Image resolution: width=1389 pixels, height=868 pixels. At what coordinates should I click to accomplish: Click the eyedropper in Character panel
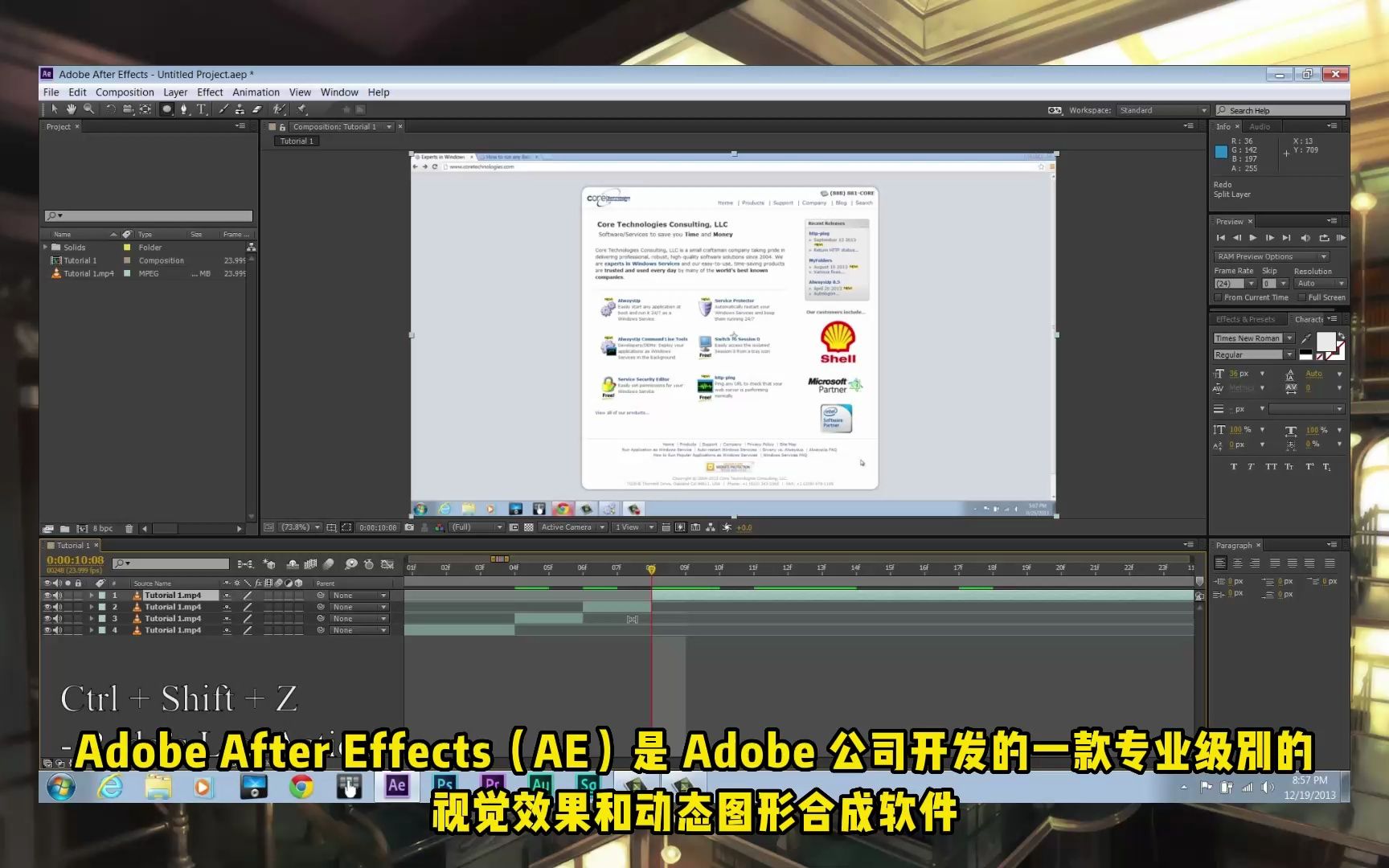[1306, 338]
